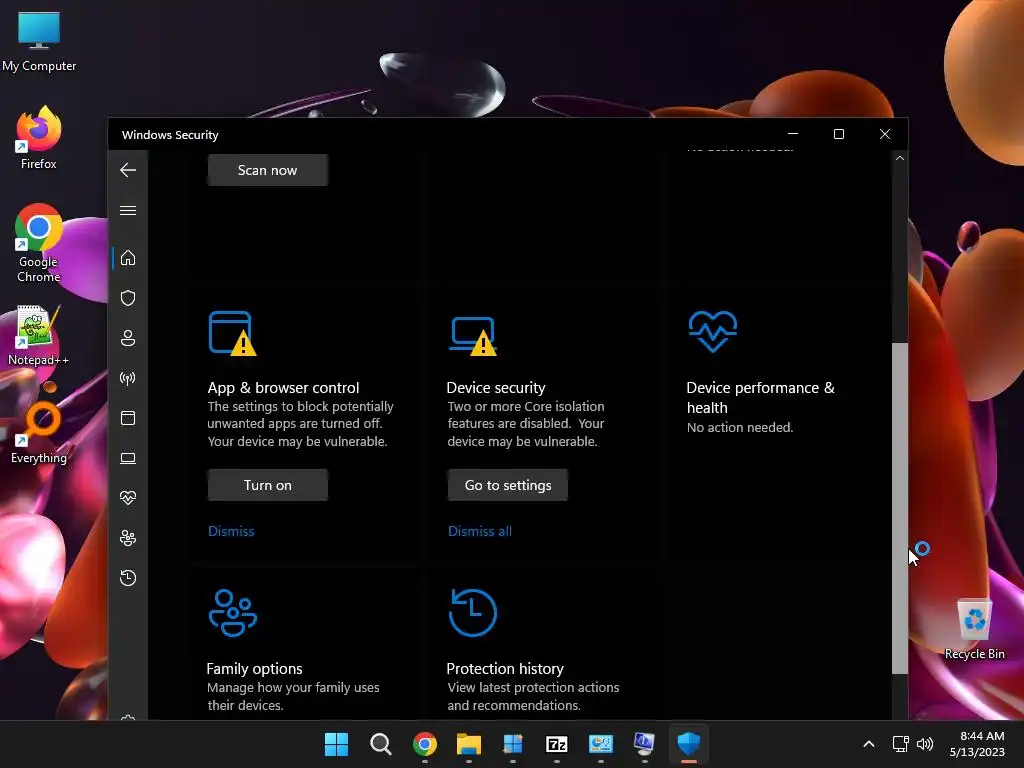This screenshot has width=1024, height=768.
Task: Open the Device security heading
Action: click(496, 388)
